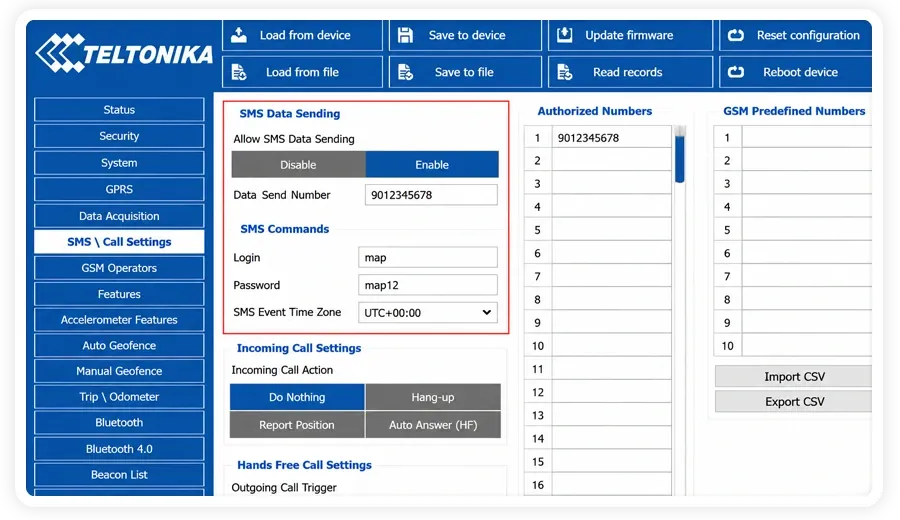Click the Data Send Number field
The height and width of the screenshot is (520, 900).
(431, 195)
